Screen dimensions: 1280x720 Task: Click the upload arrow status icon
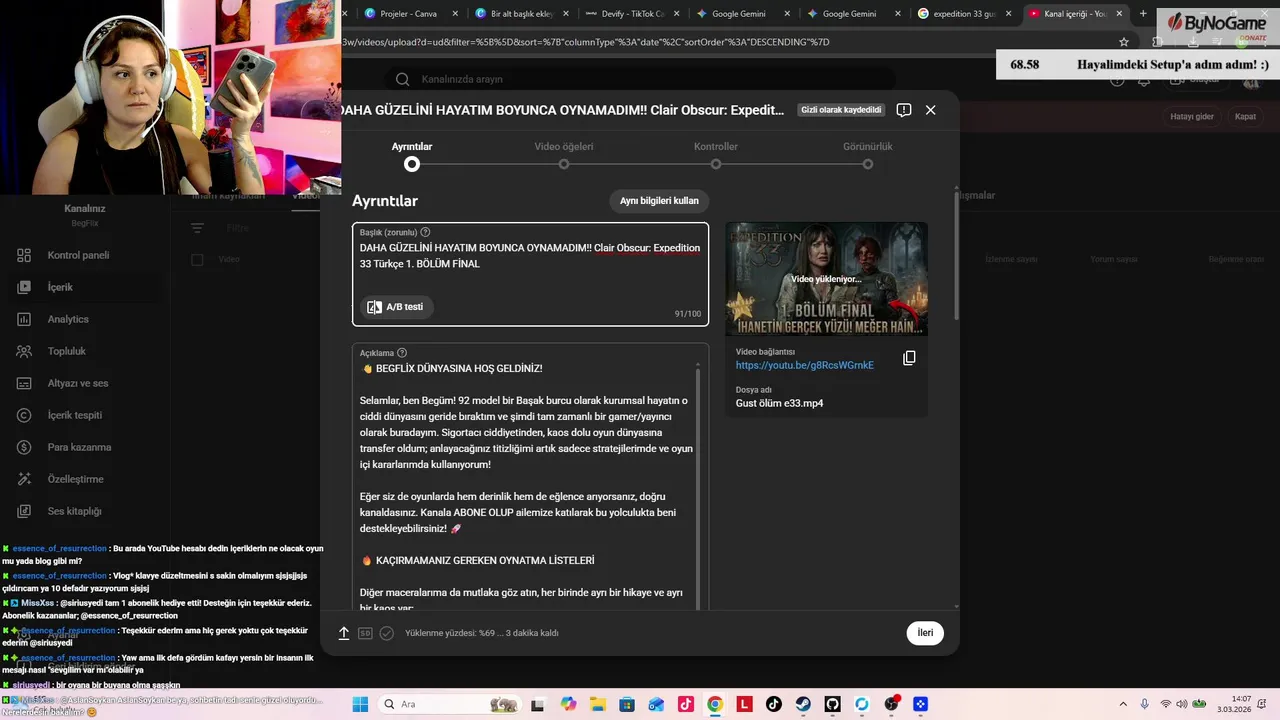(344, 633)
